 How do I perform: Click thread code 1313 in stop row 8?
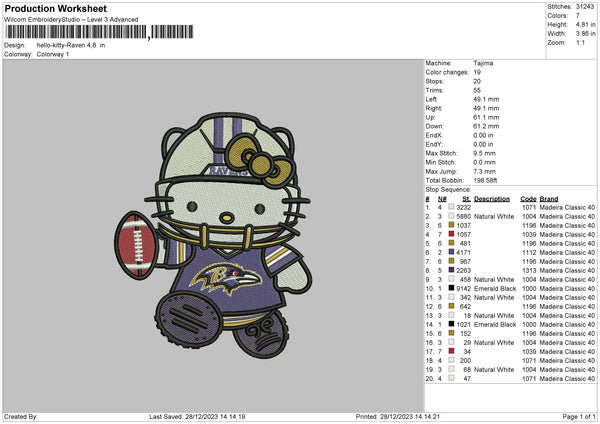529,271
